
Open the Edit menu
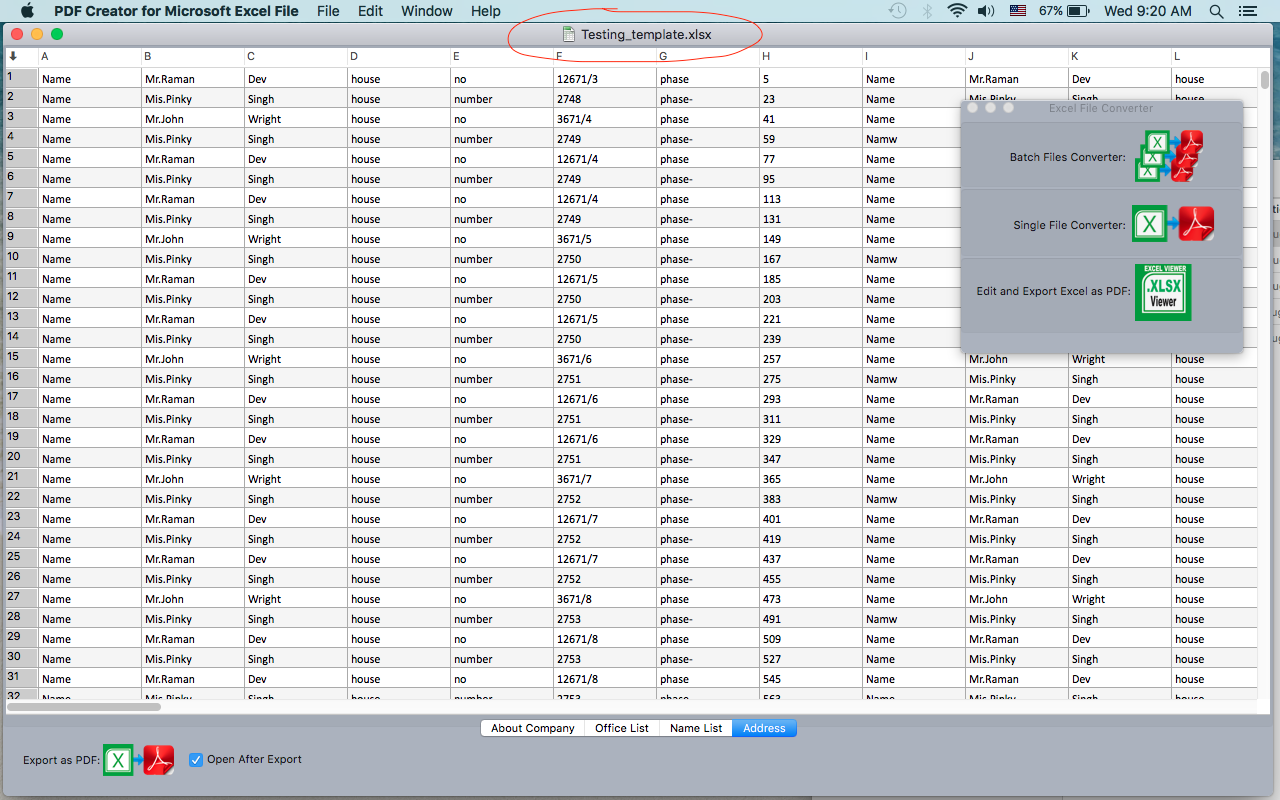click(370, 11)
